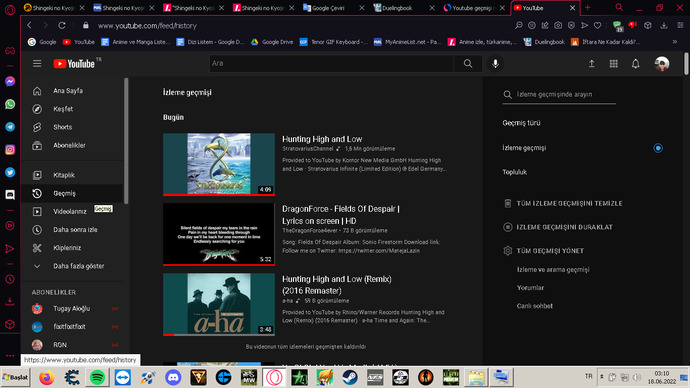Click the Hunting High and Low title

coord(322,139)
